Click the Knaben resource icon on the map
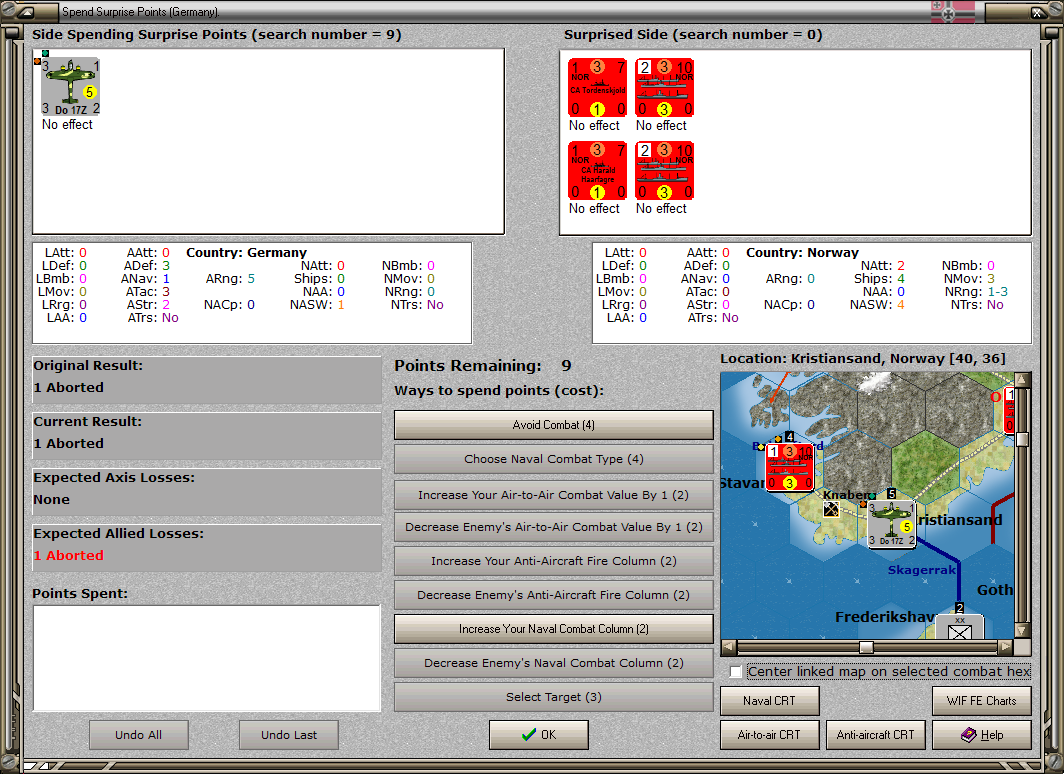Screen dimensions: 1064x774 (831, 509)
